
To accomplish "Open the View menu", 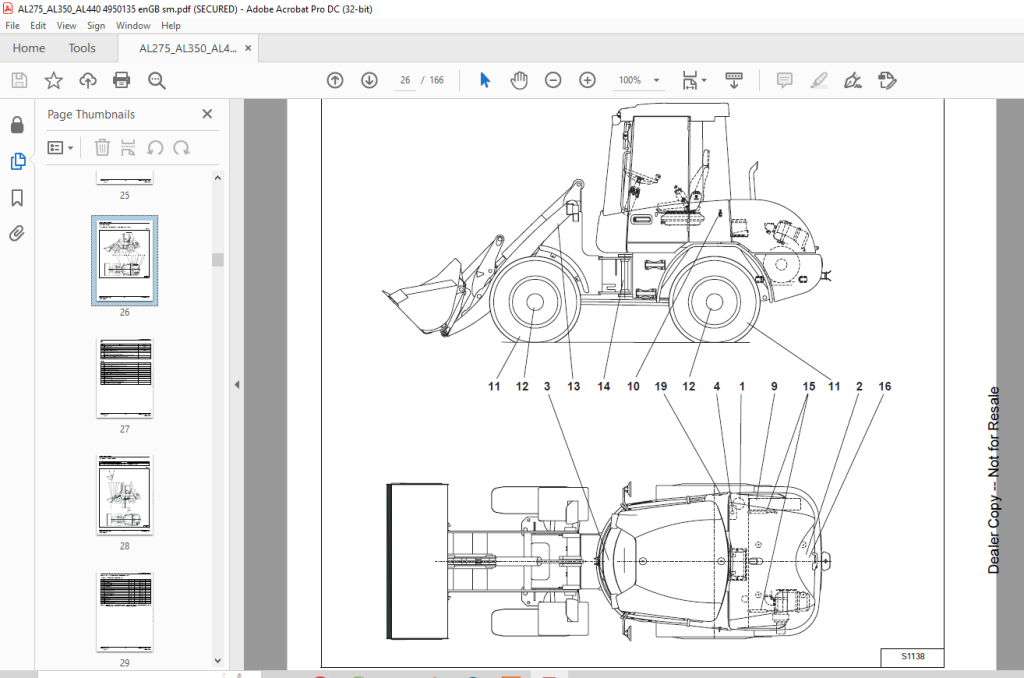I will 66,25.
